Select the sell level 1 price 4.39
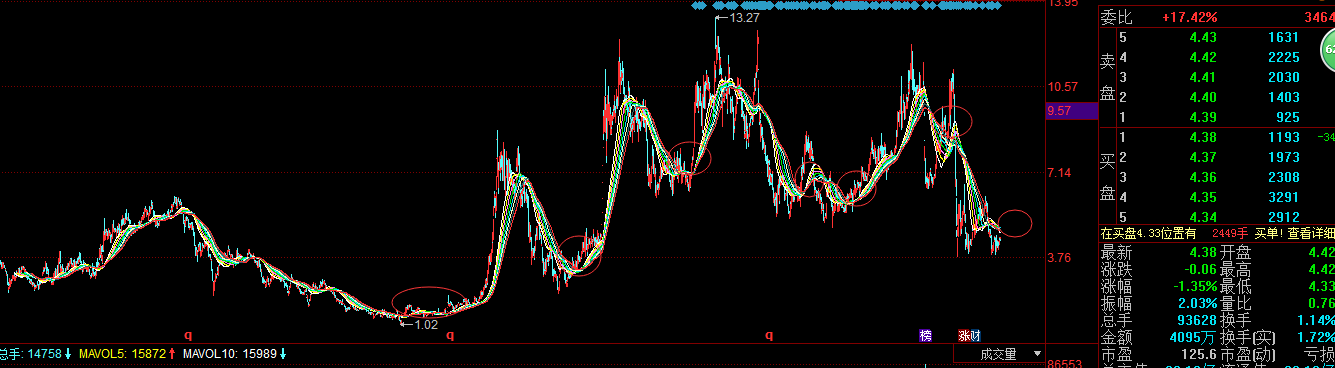The height and width of the screenshot is (368, 1335). click(x=1201, y=117)
